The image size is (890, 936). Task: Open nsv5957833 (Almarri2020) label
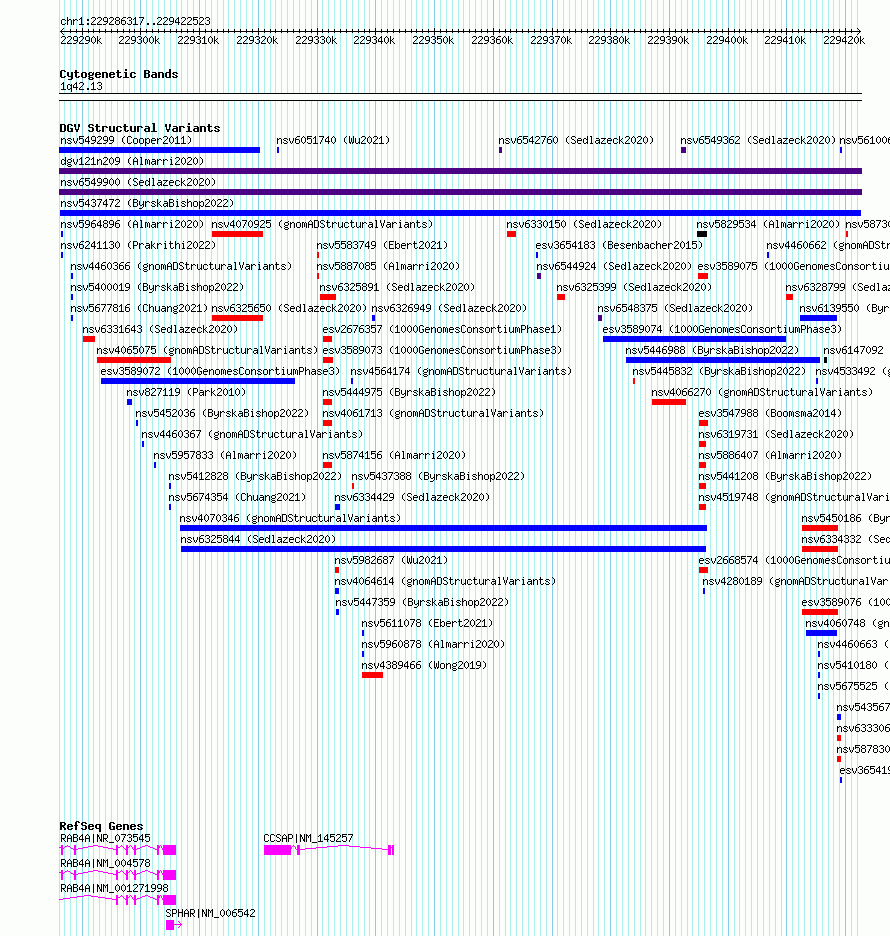(225, 455)
